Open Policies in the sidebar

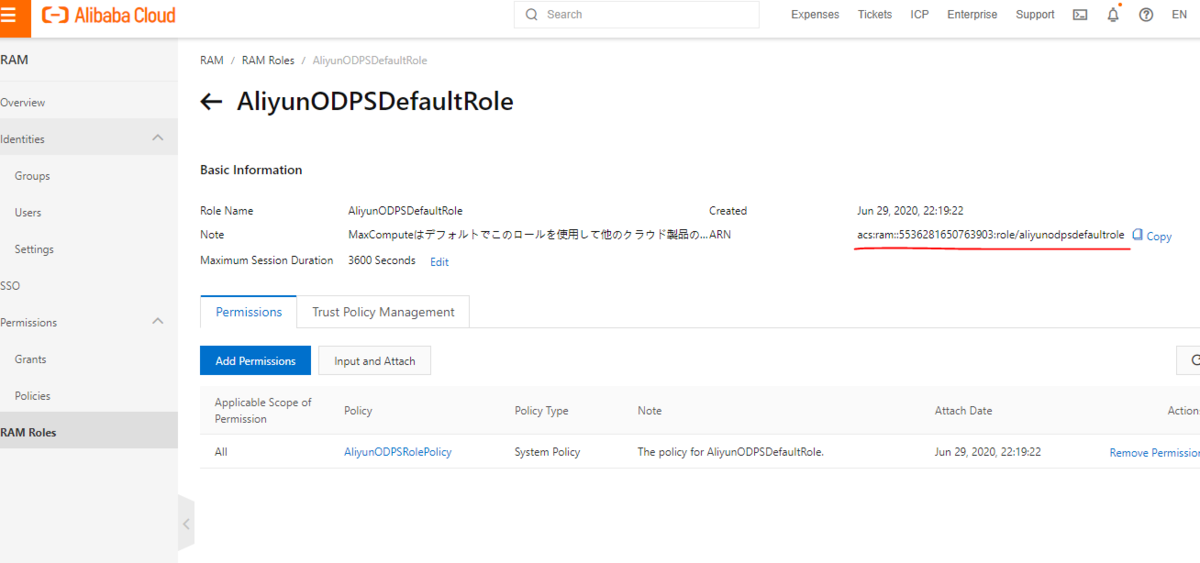click(32, 396)
